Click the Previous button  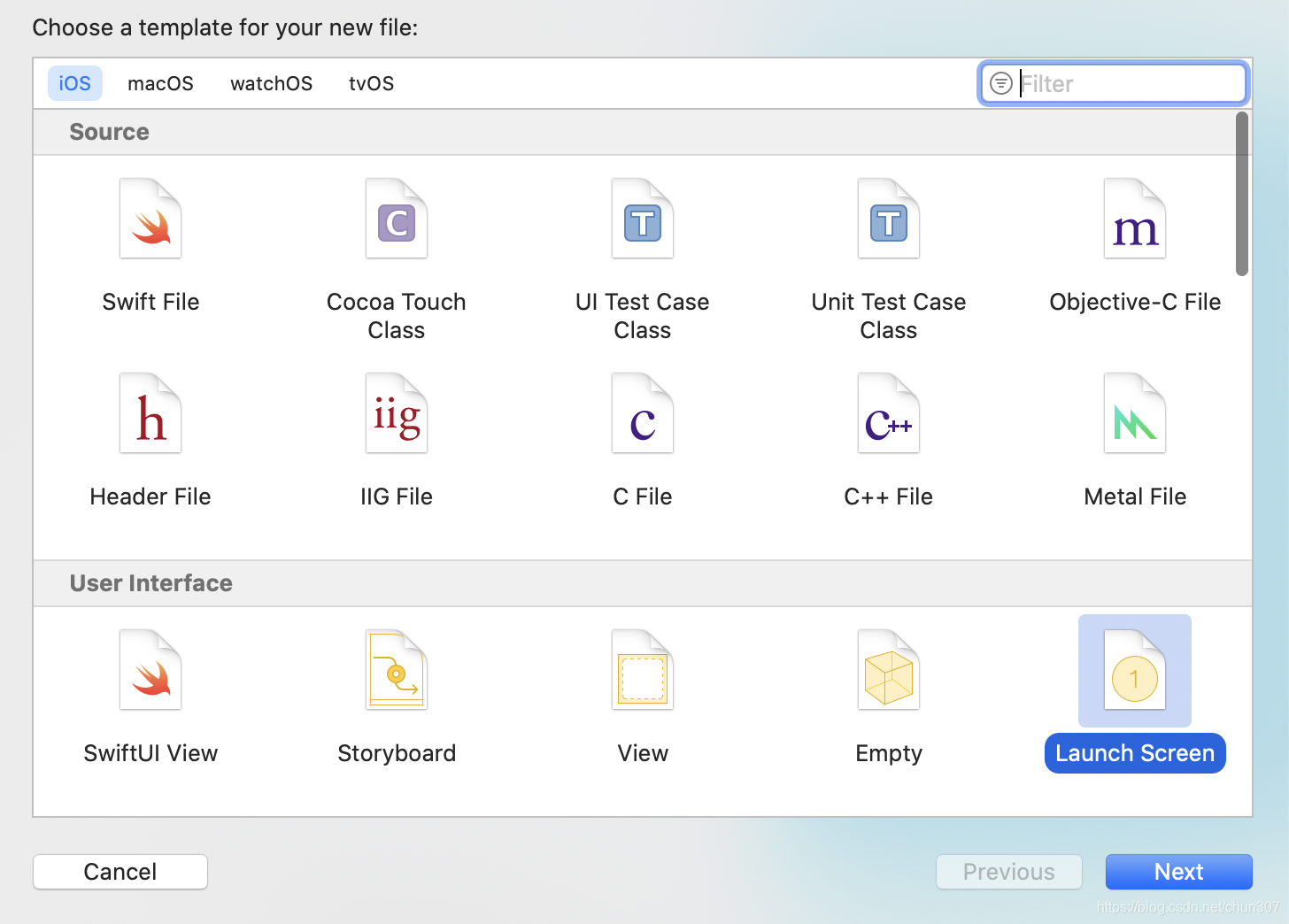pyautogui.click(x=1009, y=872)
